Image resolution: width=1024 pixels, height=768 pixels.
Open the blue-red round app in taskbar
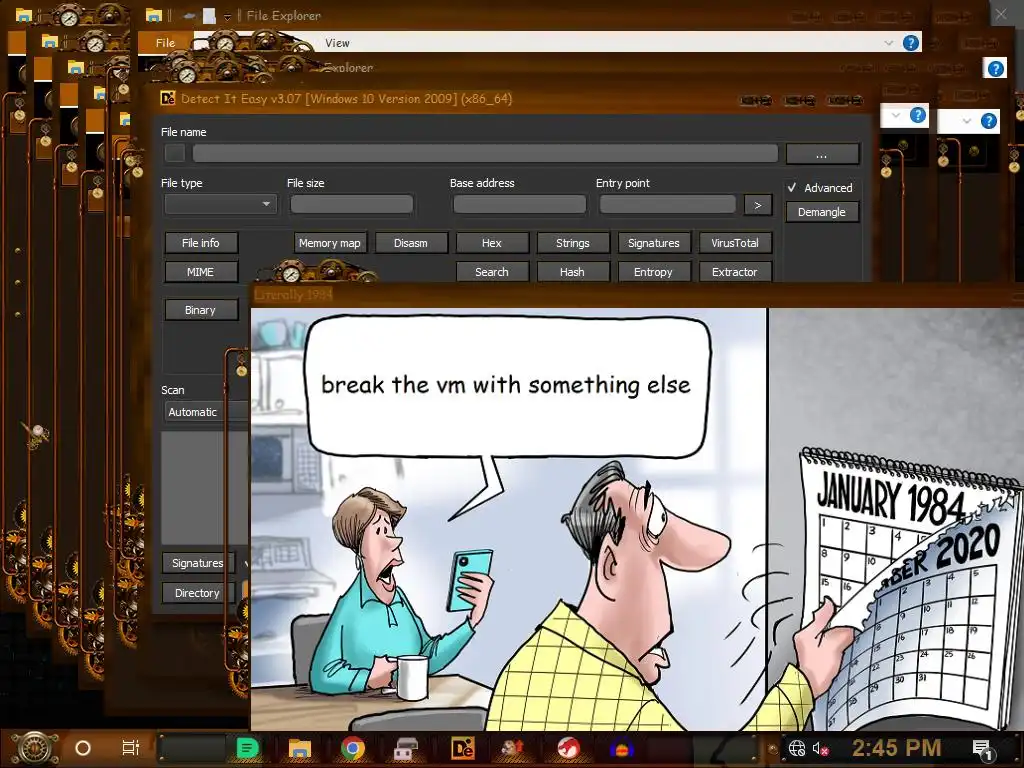[622, 748]
